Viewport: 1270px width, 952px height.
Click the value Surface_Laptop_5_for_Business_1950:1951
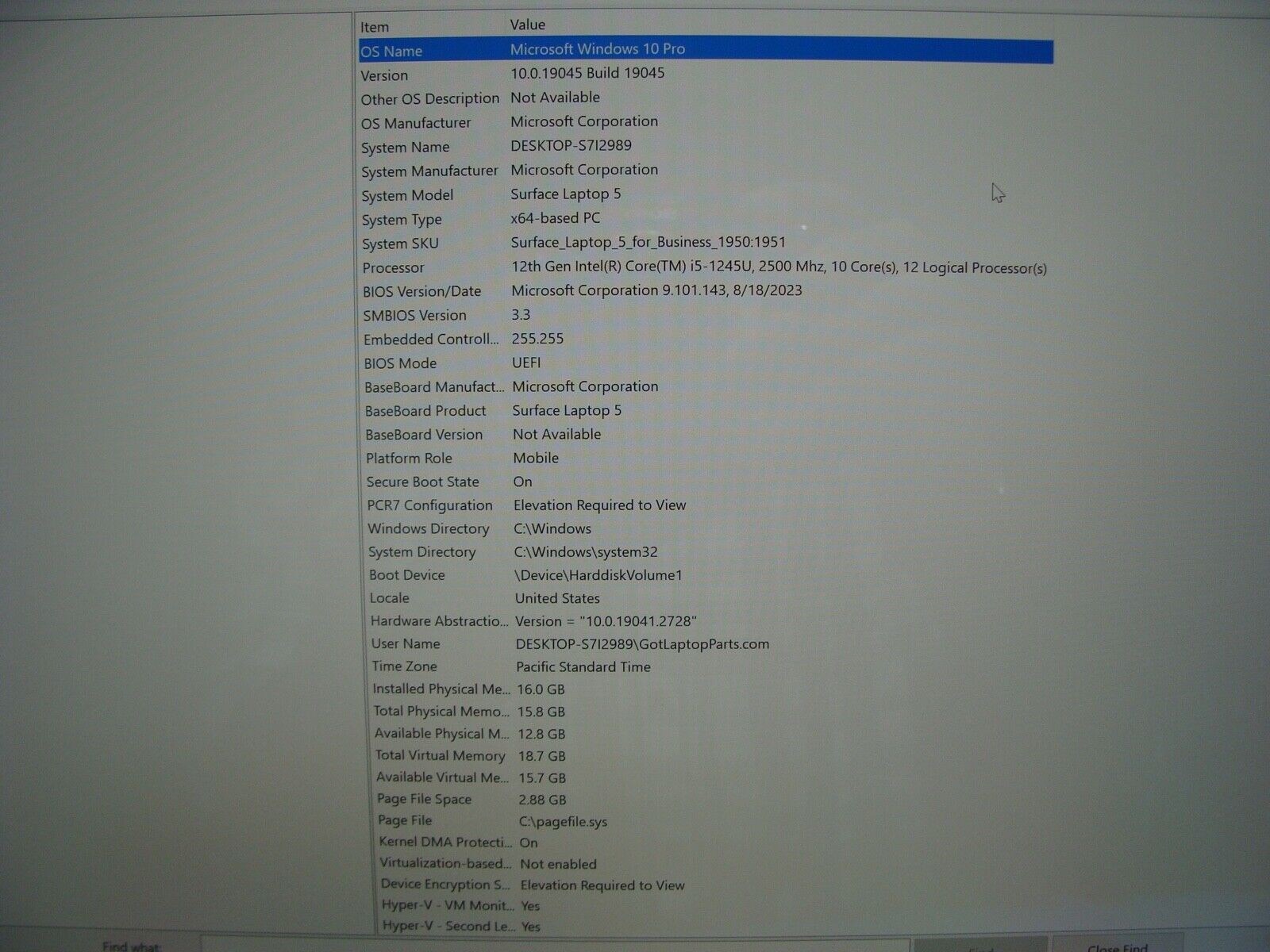[648, 243]
